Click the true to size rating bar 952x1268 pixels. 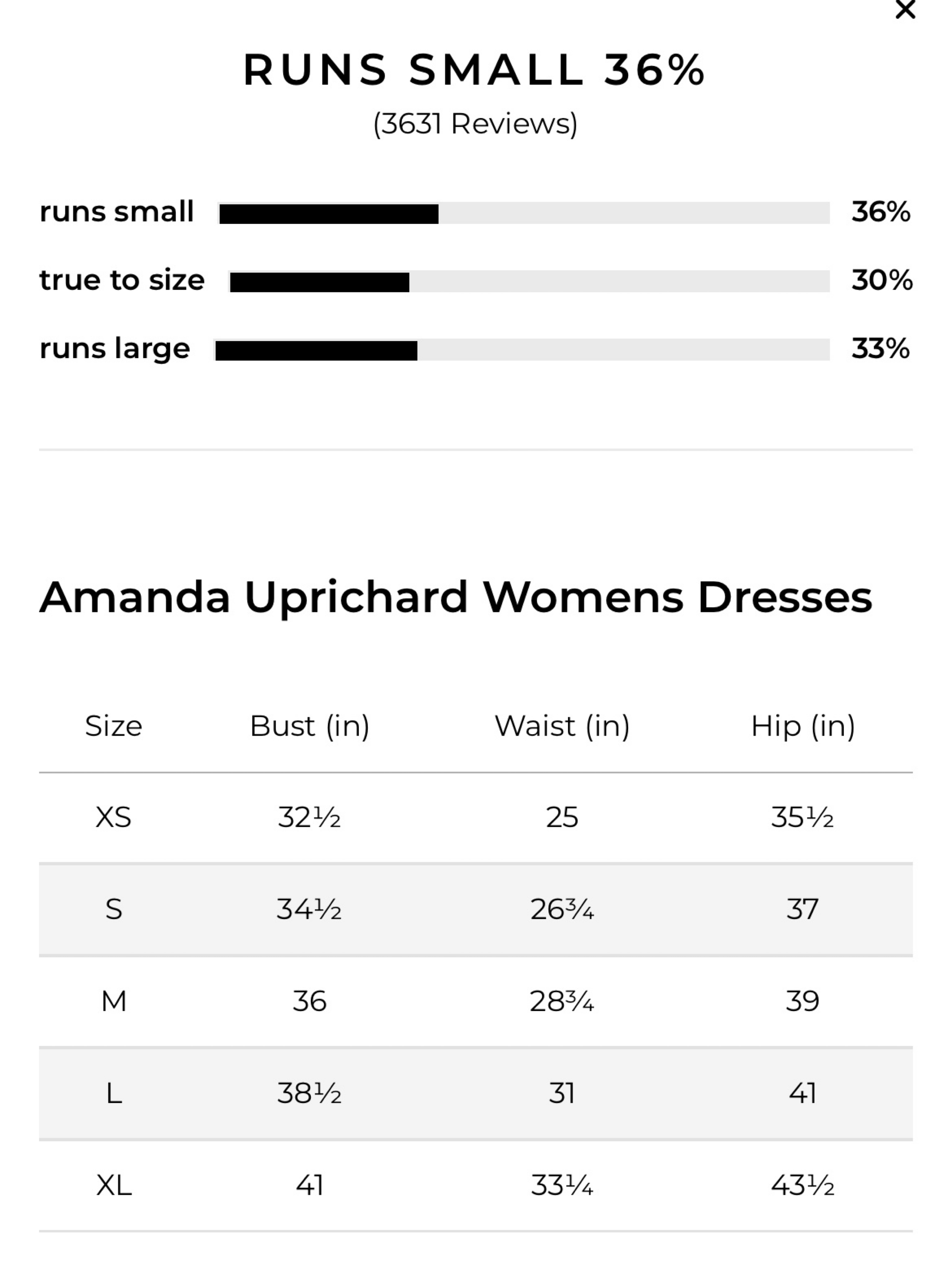(529, 282)
